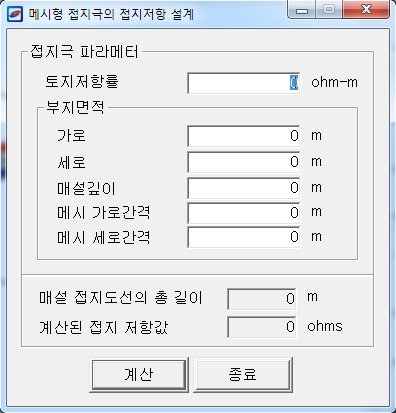Click the 매설 접지도선의 총 길이 output box
396x413 pixels.
262,299
